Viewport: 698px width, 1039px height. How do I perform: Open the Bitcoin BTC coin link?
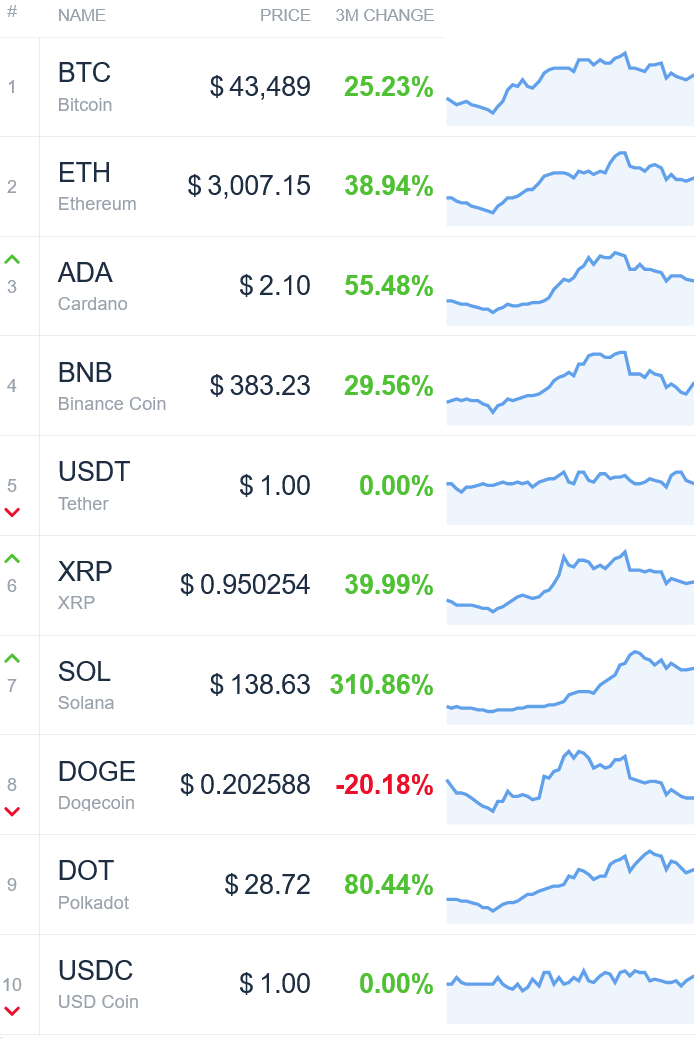point(85,86)
